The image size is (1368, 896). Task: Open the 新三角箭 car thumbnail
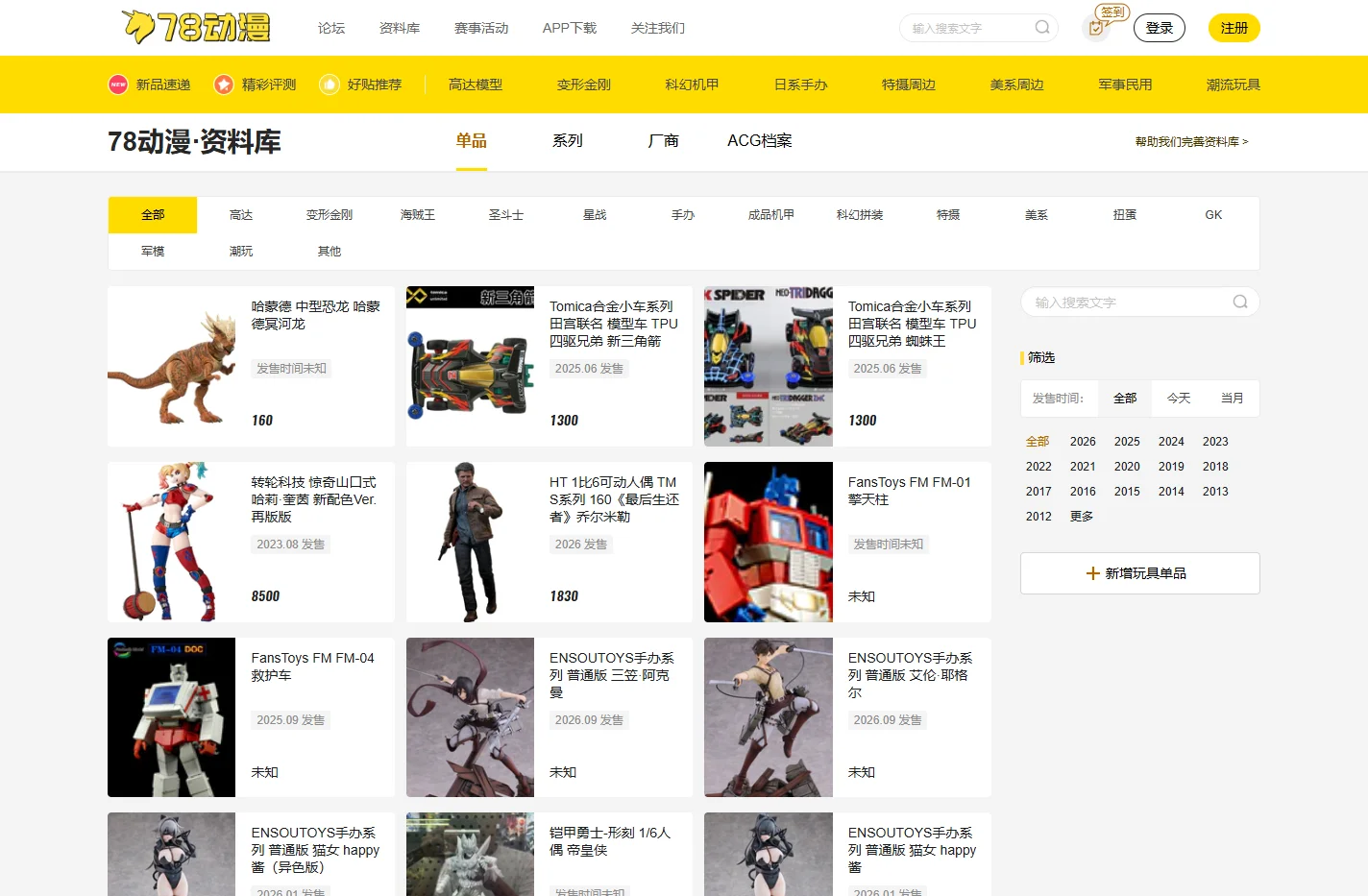[x=470, y=366]
